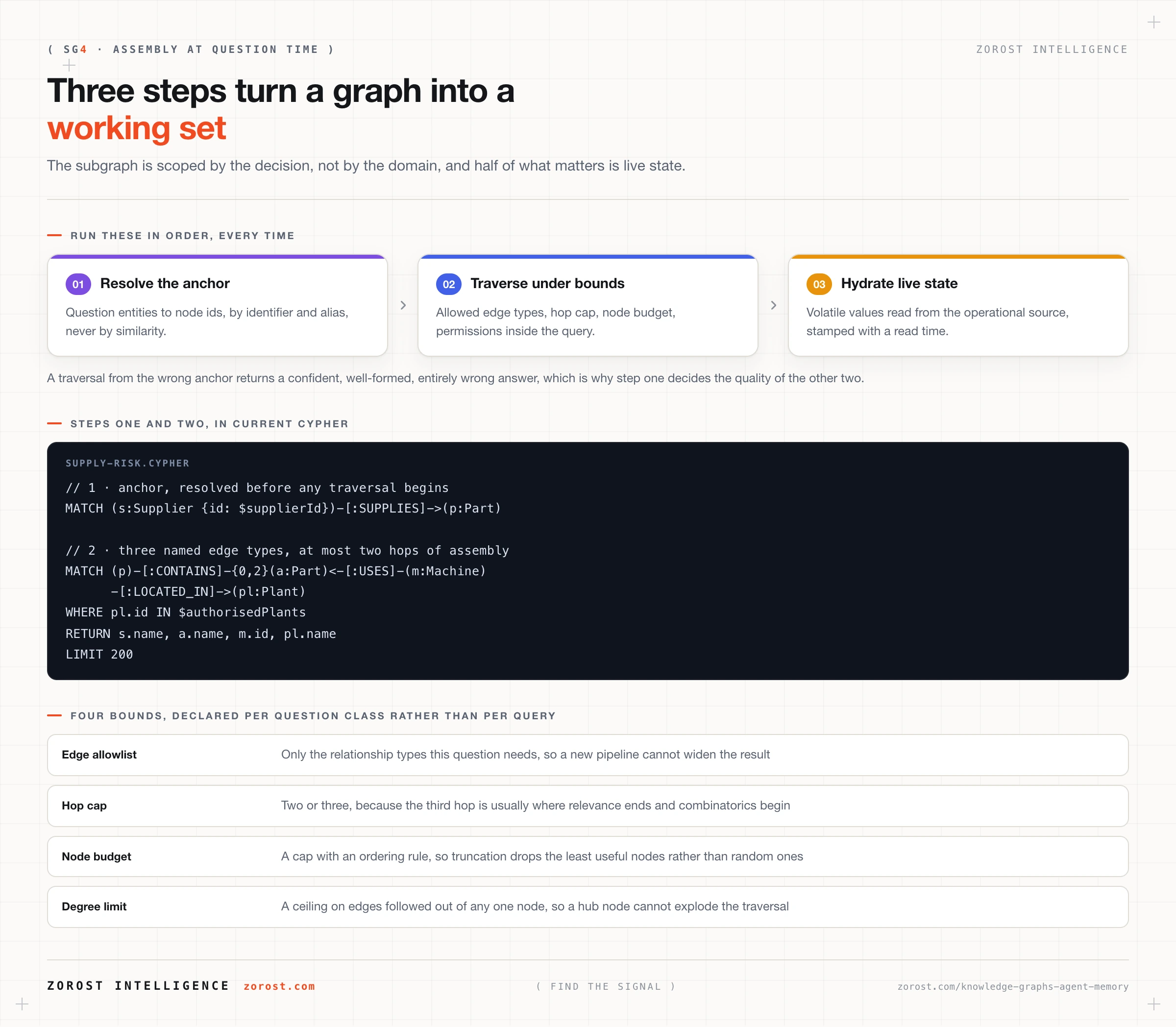
Task: Open the zorost.com/knowledge-graphs-agent-memory URL
Action: (1013, 986)
